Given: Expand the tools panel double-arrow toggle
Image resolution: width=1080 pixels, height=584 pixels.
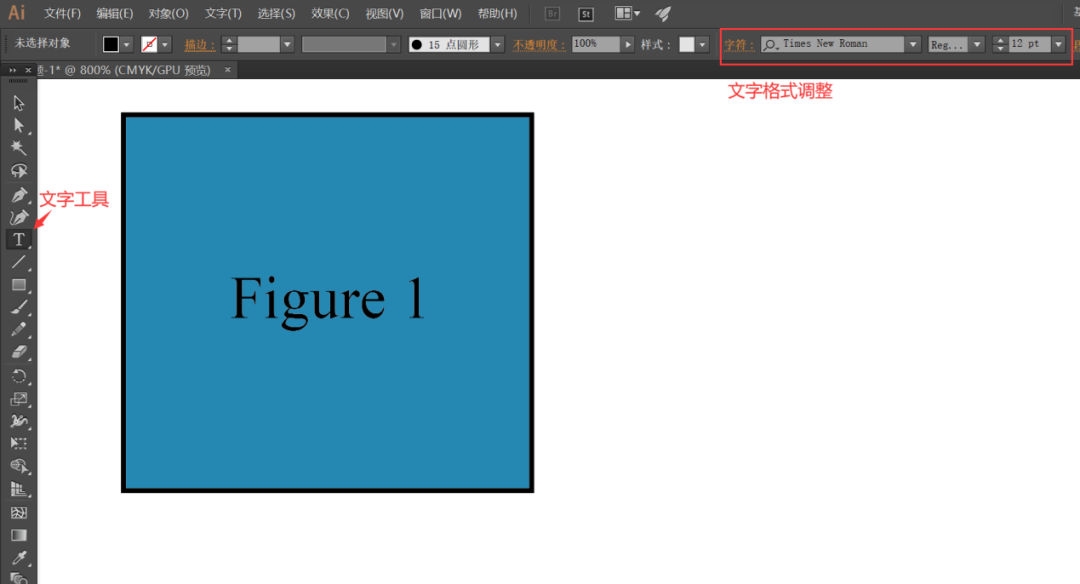Looking at the screenshot, I should click(12, 70).
